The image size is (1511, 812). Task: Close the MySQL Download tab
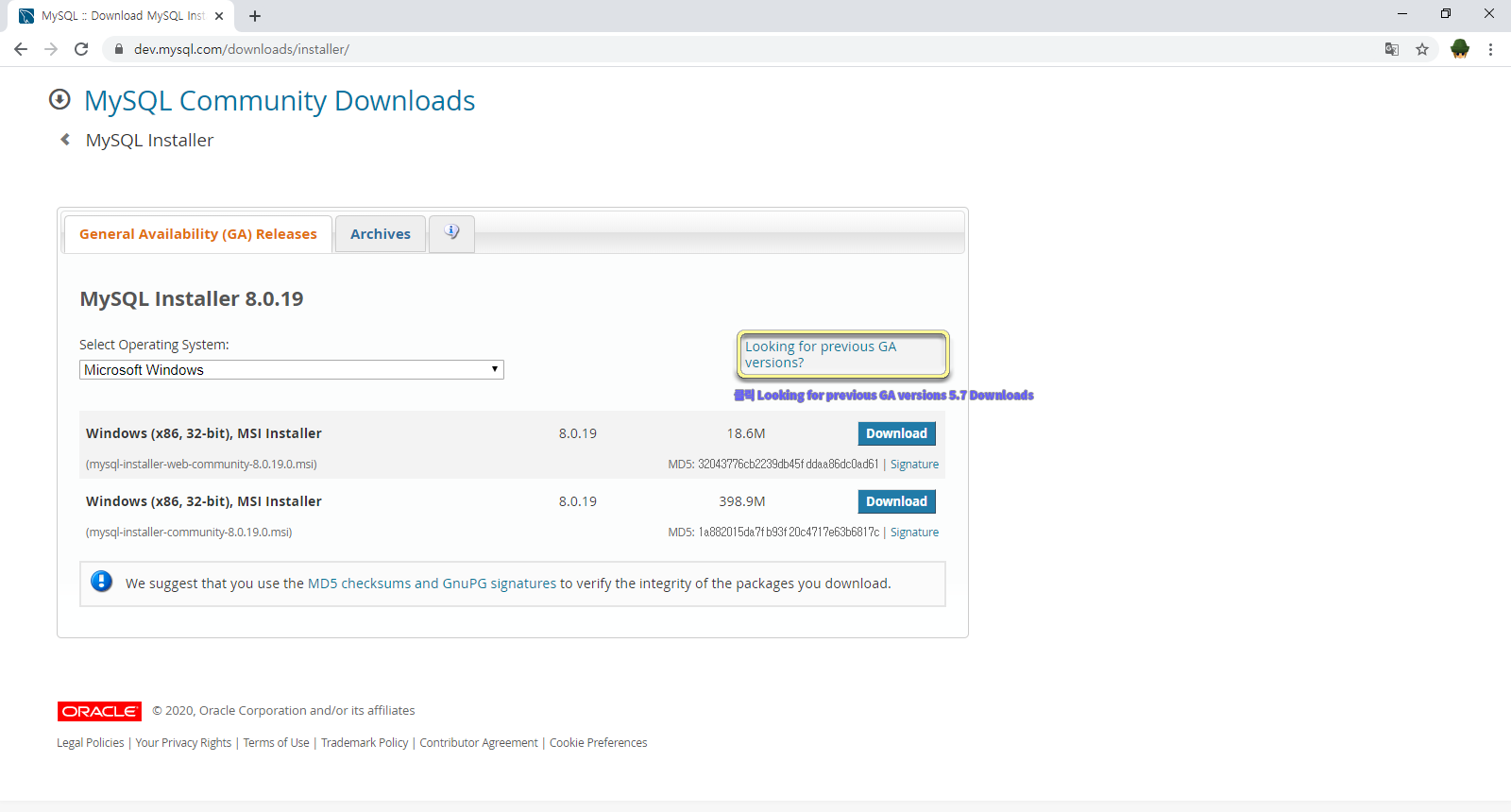219,16
